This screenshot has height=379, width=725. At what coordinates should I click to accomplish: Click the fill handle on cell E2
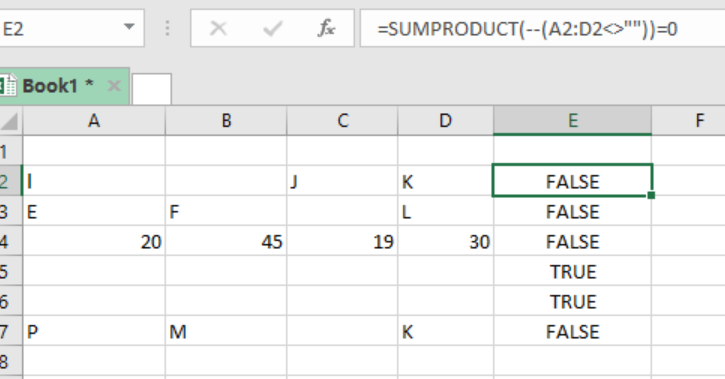click(x=651, y=196)
